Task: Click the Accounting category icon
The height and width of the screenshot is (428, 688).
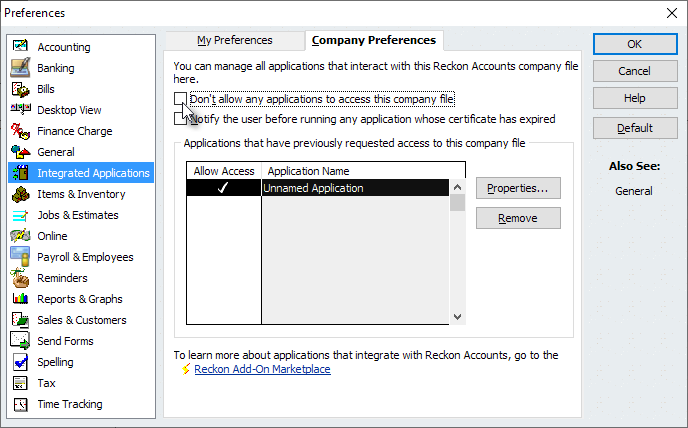Action: click(20, 46)
